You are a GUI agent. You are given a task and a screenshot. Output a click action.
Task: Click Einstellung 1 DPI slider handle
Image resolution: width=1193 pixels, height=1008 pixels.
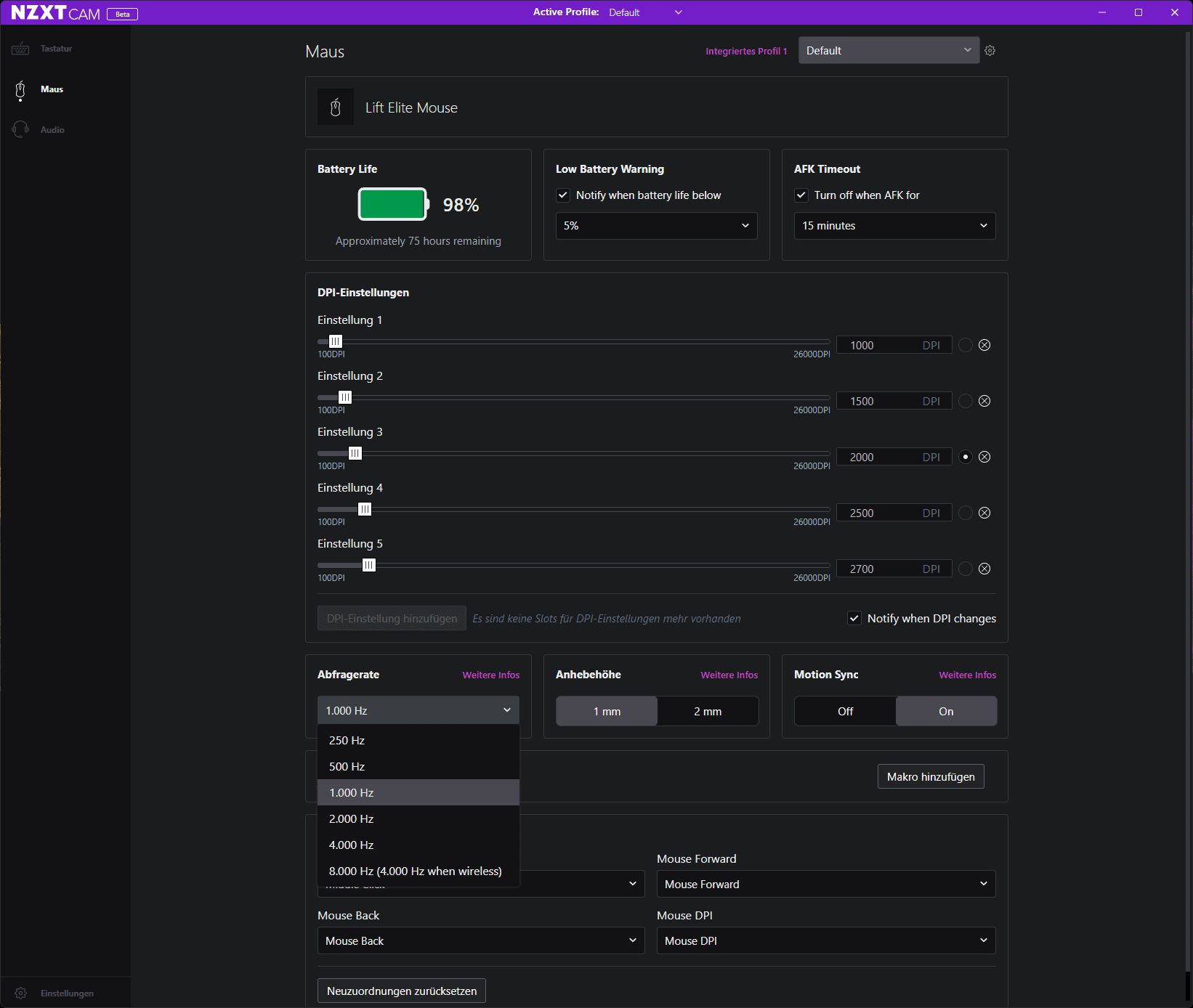pos(336,341)
